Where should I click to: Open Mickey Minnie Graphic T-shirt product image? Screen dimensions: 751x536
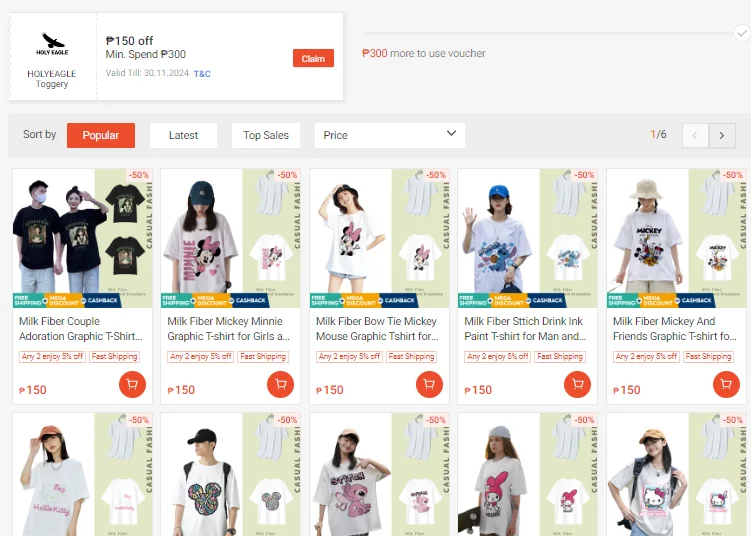pos(231,238)
